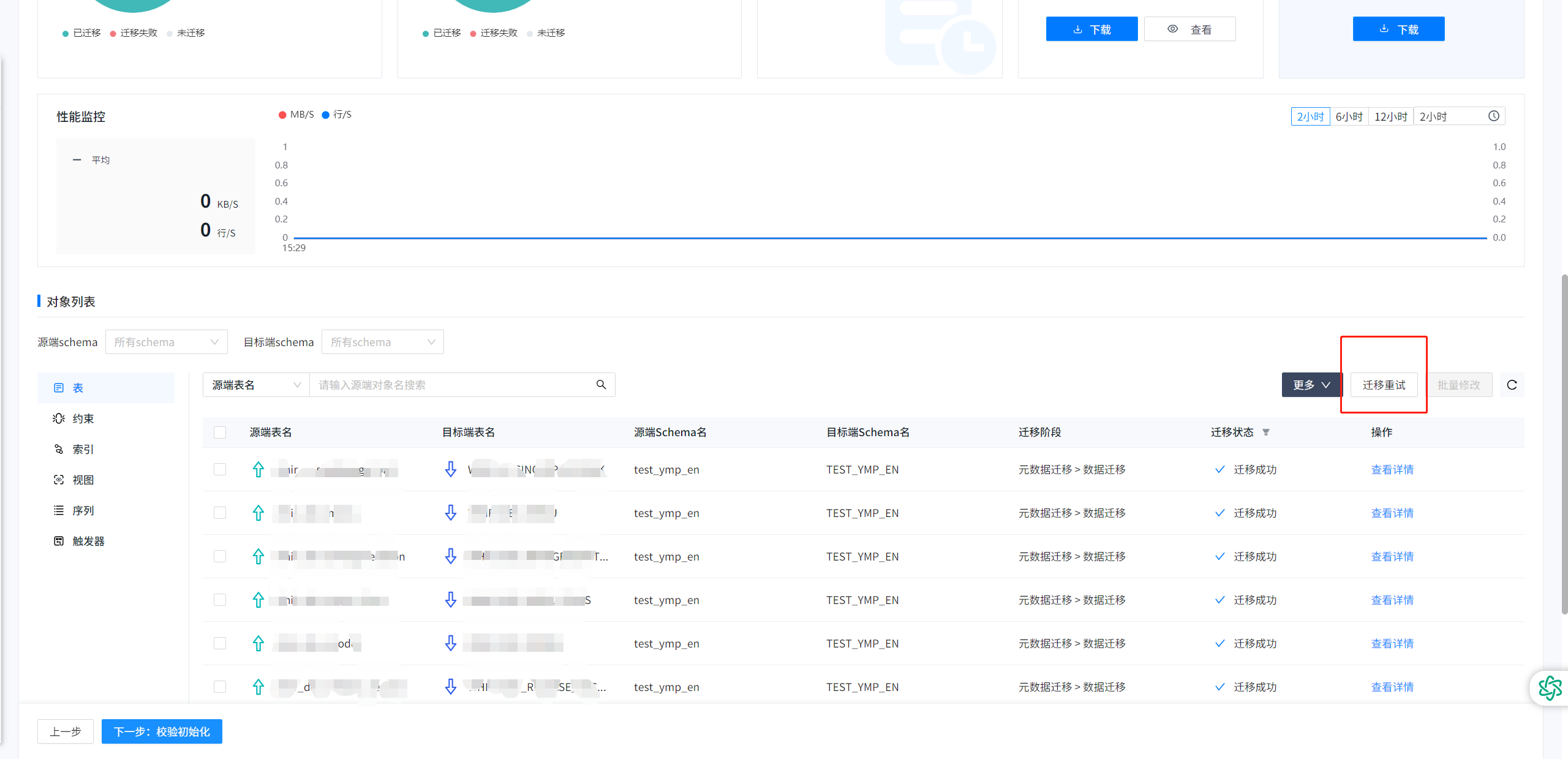
Task: Switch to the 12小时 time range
Action: point(1390,116)
